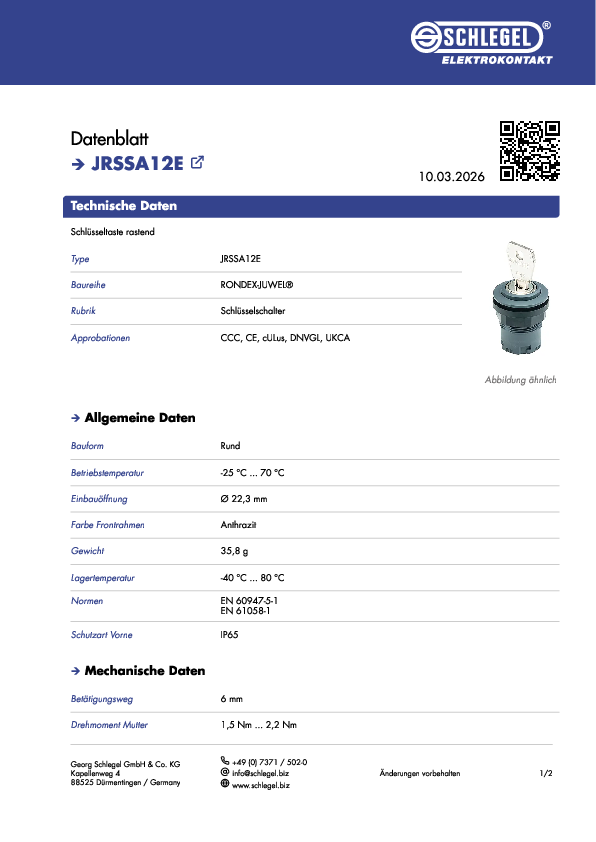Click the external link icon beside JRSSA12E

point(197,162)
